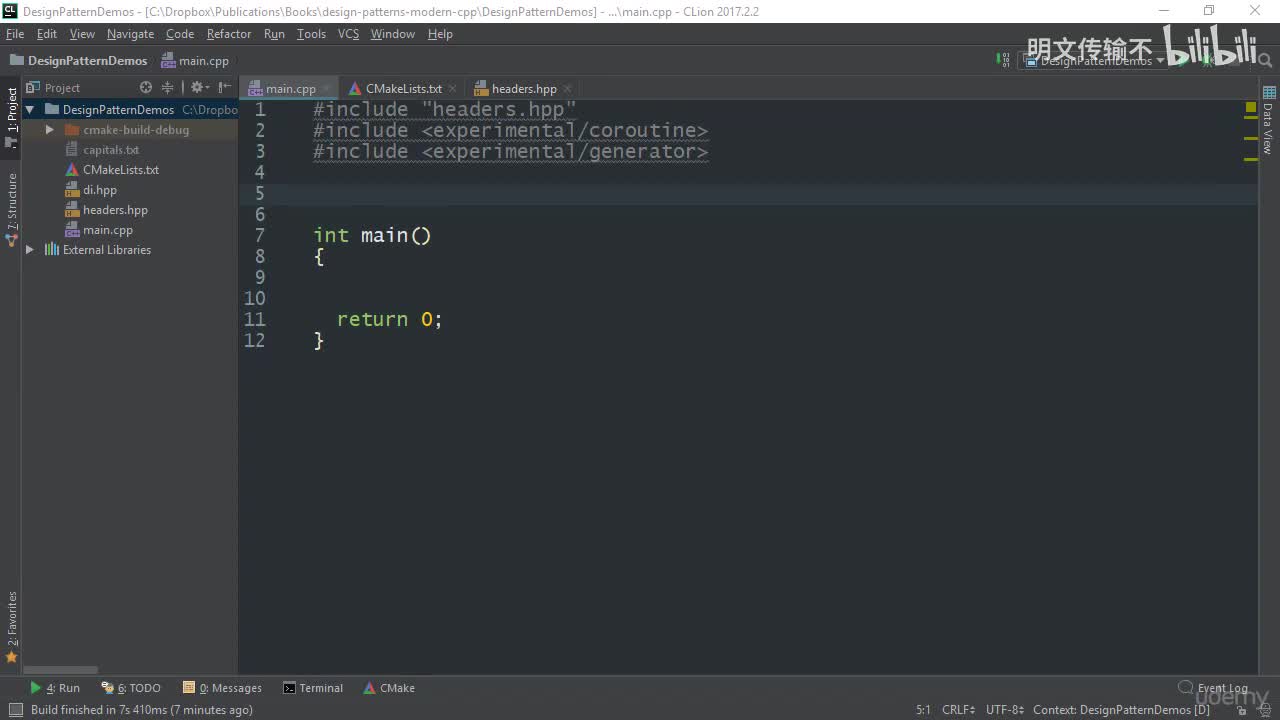Switch to the headers.hpp editor tab
This screenshot has width=1280, height=720.
point(524,89)
